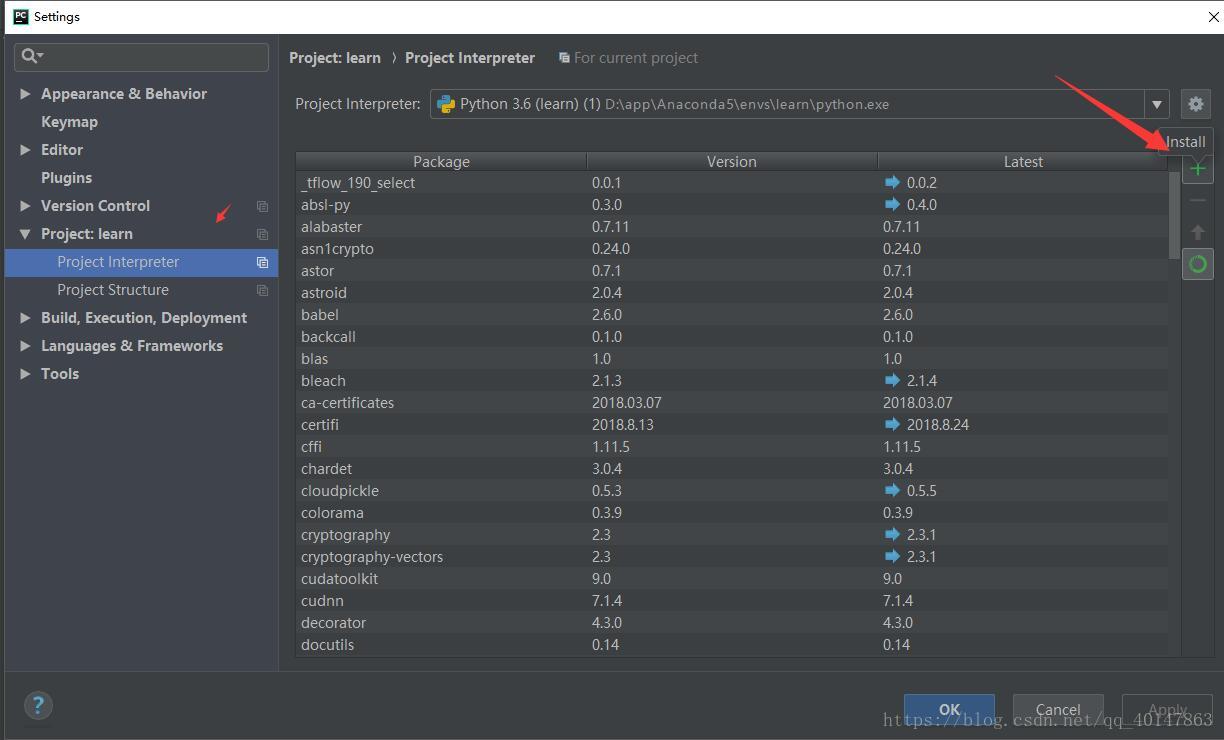Click the copy icon beside Project Structure
The image size is (1224, 740).
pyautogui.click(x=262, y=290)
